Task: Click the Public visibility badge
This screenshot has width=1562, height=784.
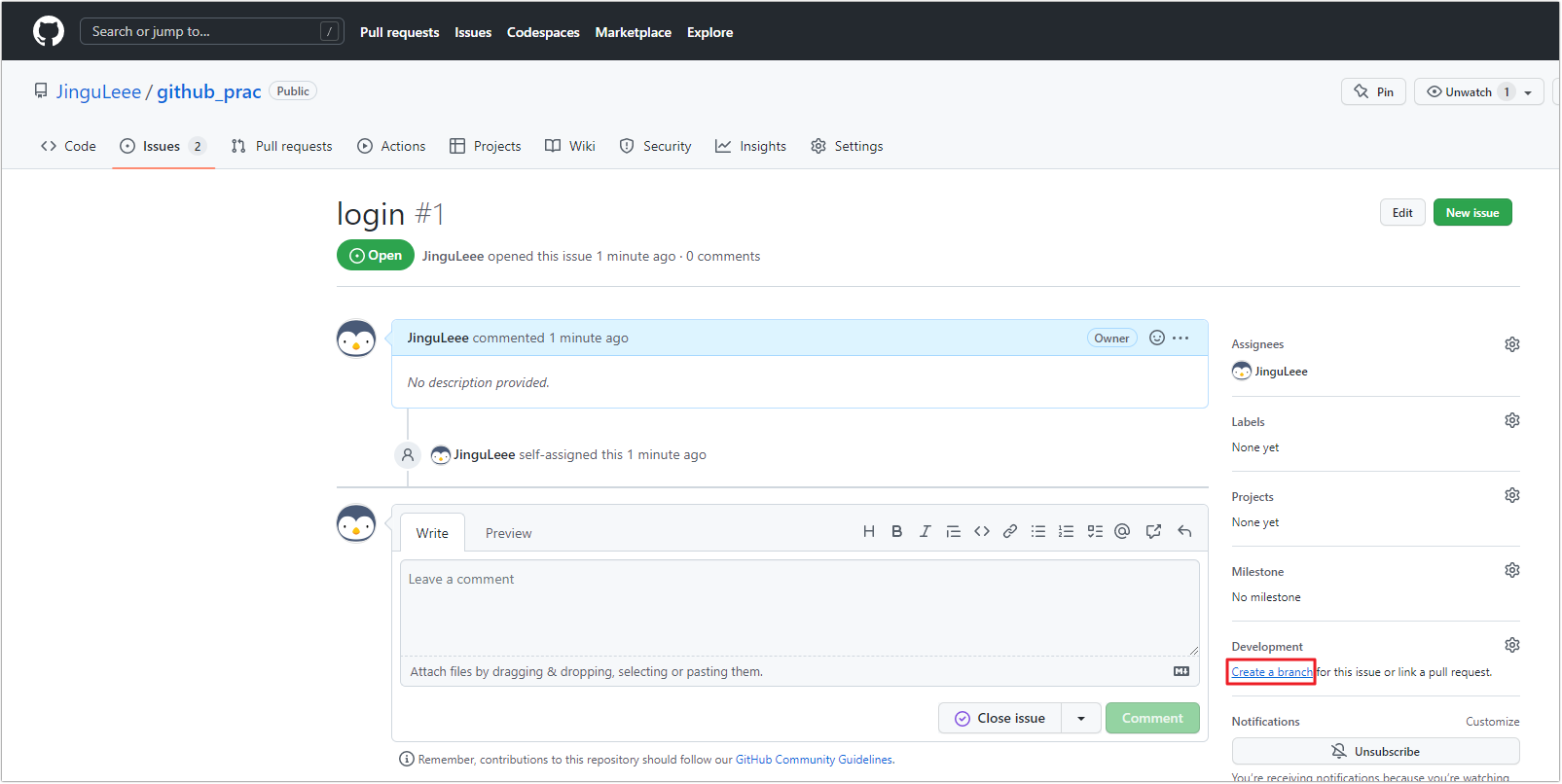Action: tap(293, 91)
